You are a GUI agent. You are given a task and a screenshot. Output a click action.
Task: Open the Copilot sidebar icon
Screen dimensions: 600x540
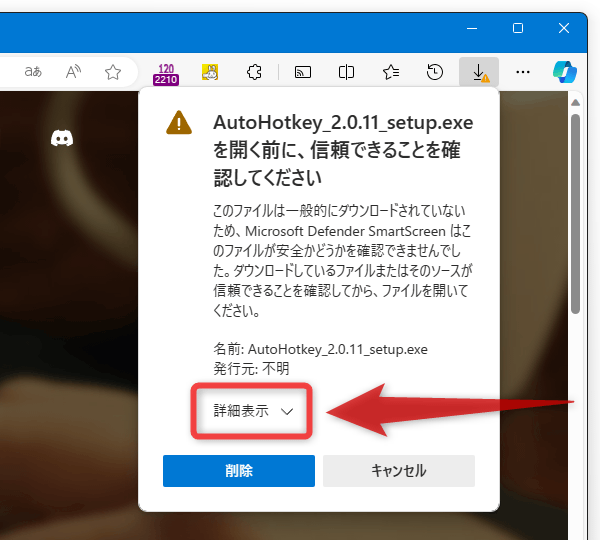[565, 72]
